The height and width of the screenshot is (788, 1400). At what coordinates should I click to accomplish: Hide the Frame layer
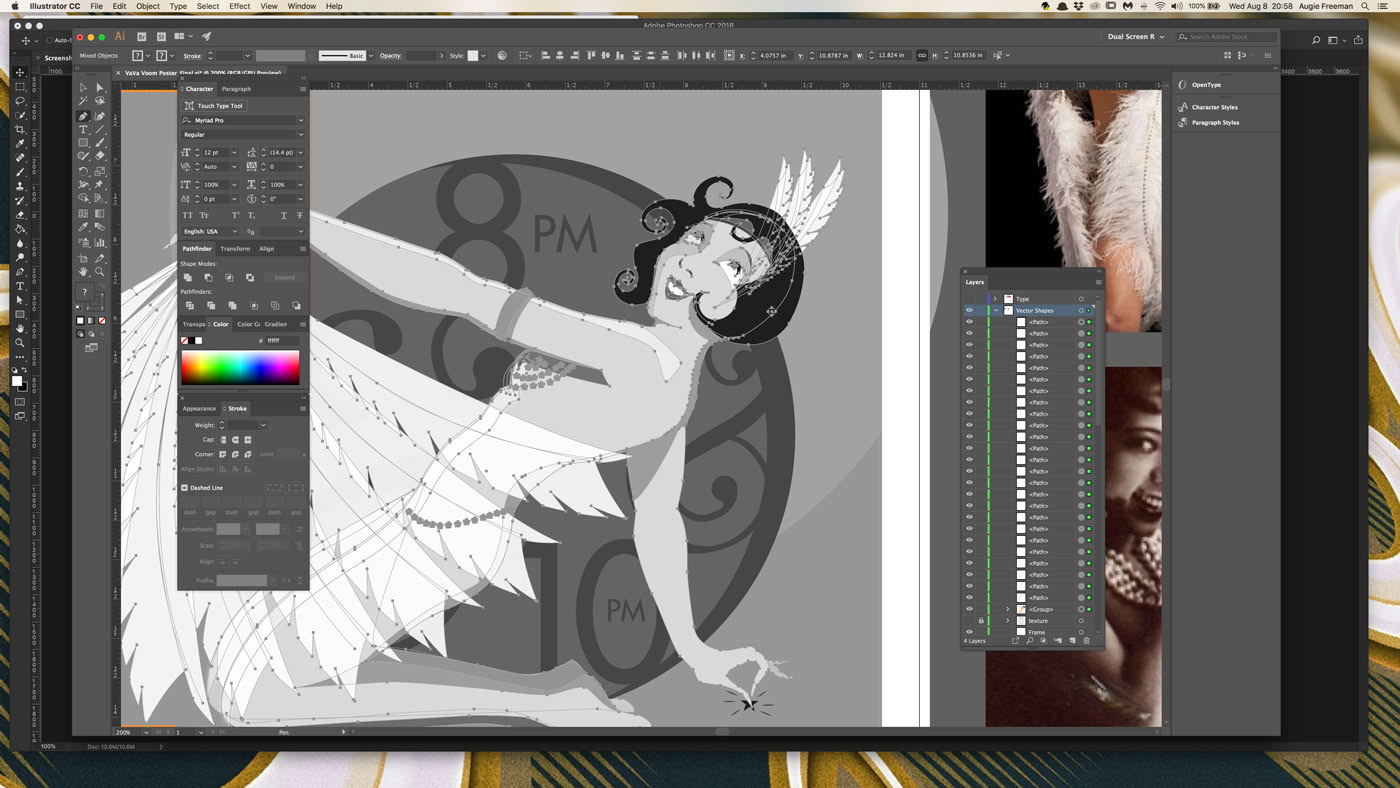tap(969, 632)
